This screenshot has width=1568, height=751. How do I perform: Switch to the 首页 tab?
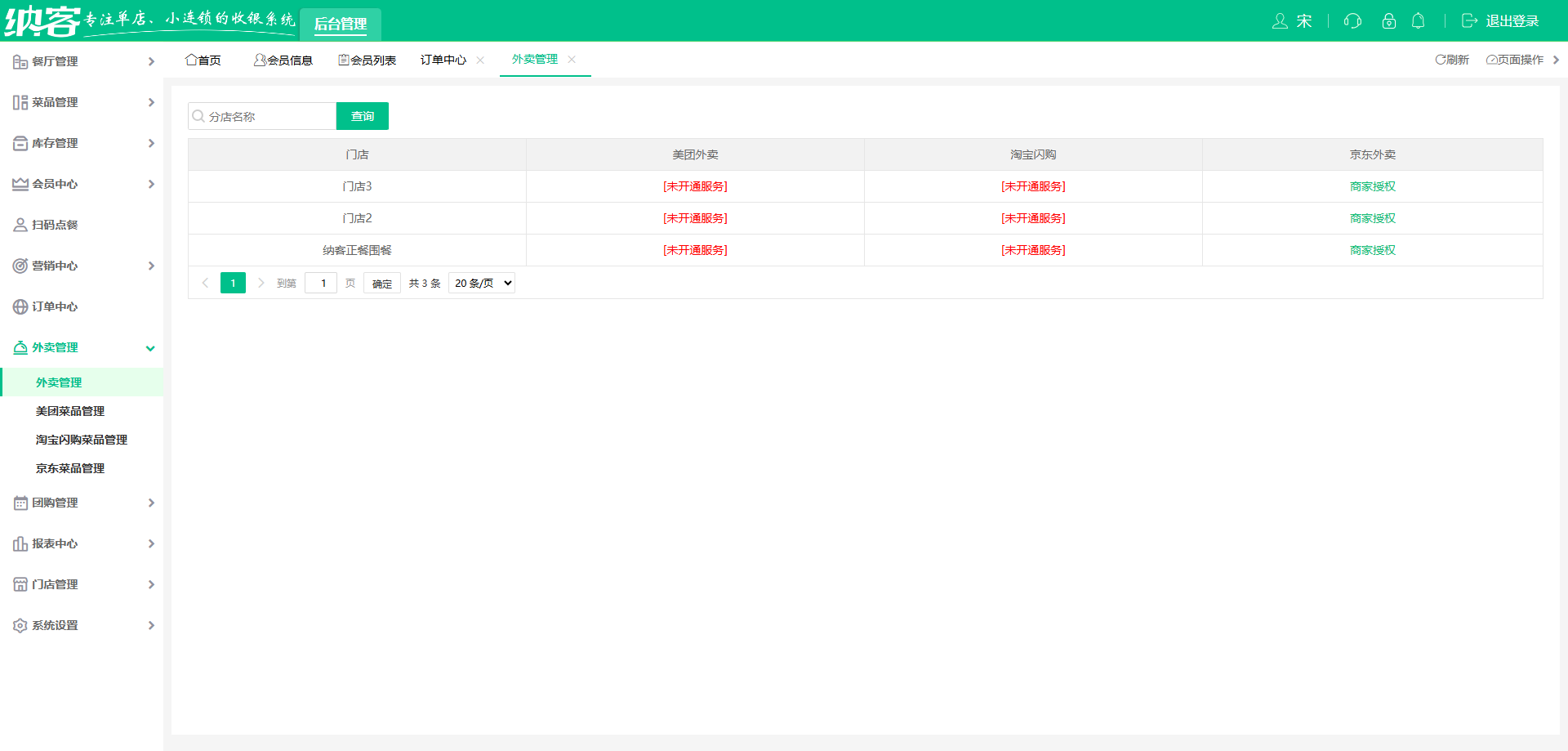coord(203,60)
